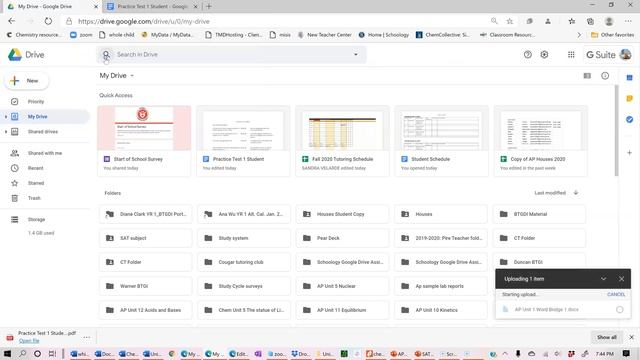The height and width of the screenshot is (360, 640).
Task: Collapse the Uploading 1 item panel
Action: coord(603,279)
